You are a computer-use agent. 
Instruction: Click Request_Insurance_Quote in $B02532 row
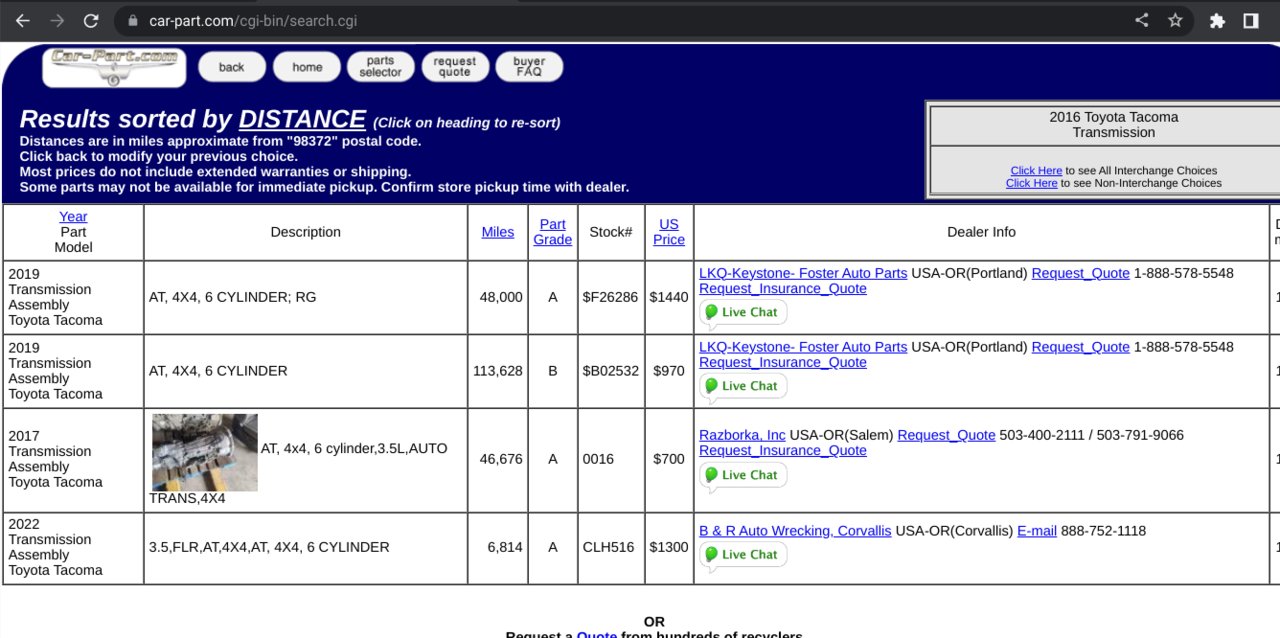point(783,362)
